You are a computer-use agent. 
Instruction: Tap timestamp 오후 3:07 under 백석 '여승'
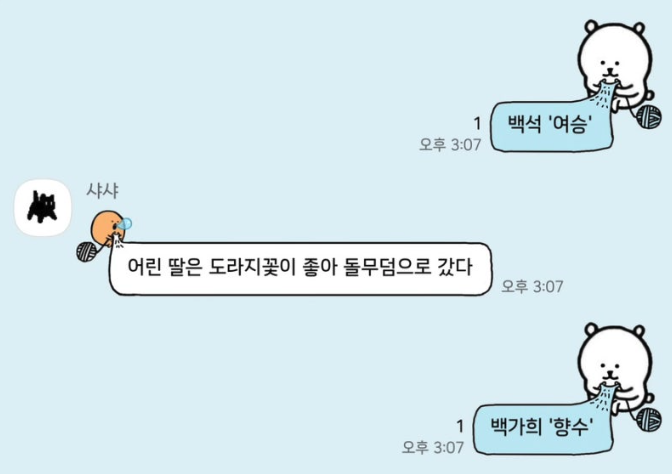coord(450,144)
